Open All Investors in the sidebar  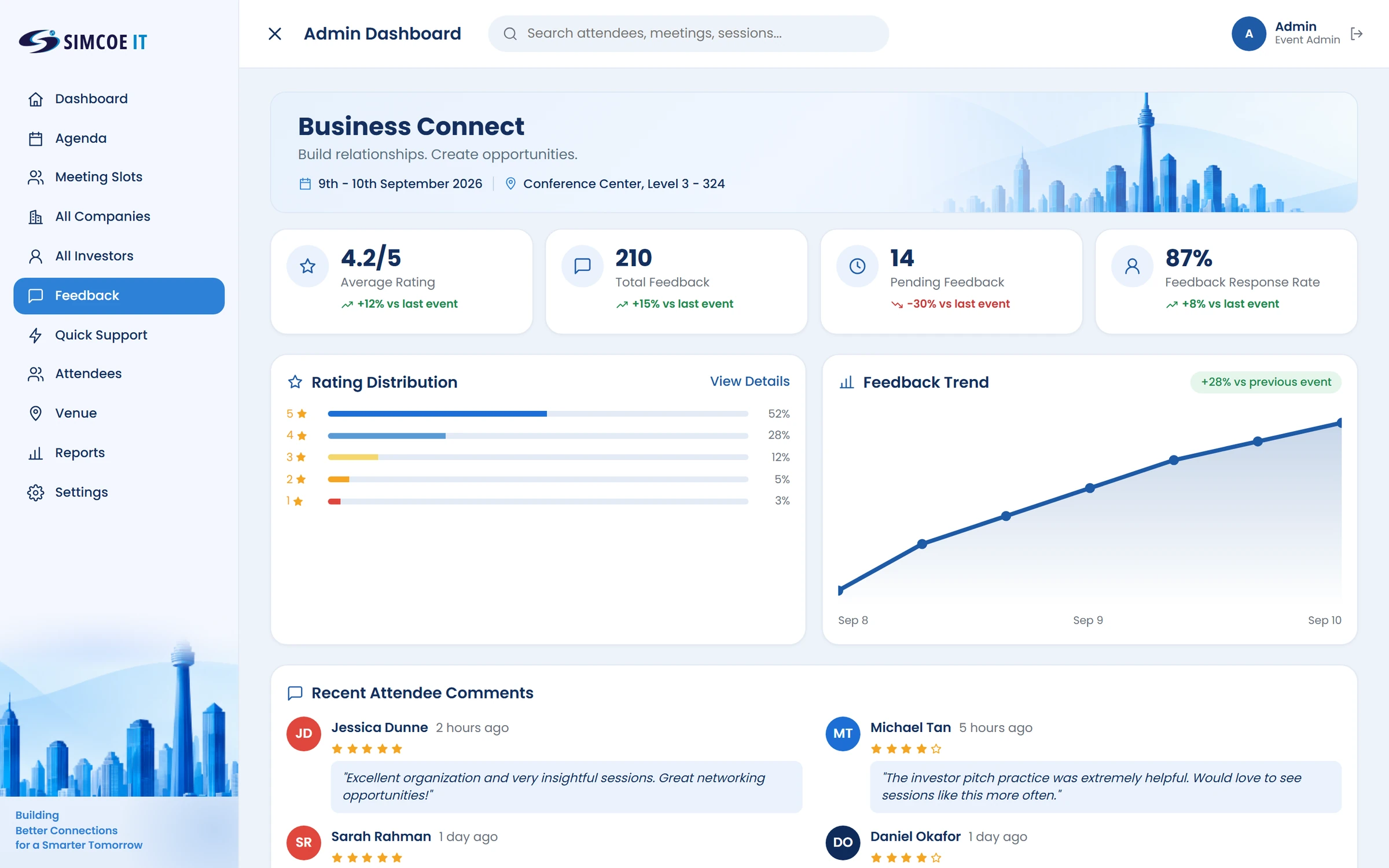click(x=119, y=256)
